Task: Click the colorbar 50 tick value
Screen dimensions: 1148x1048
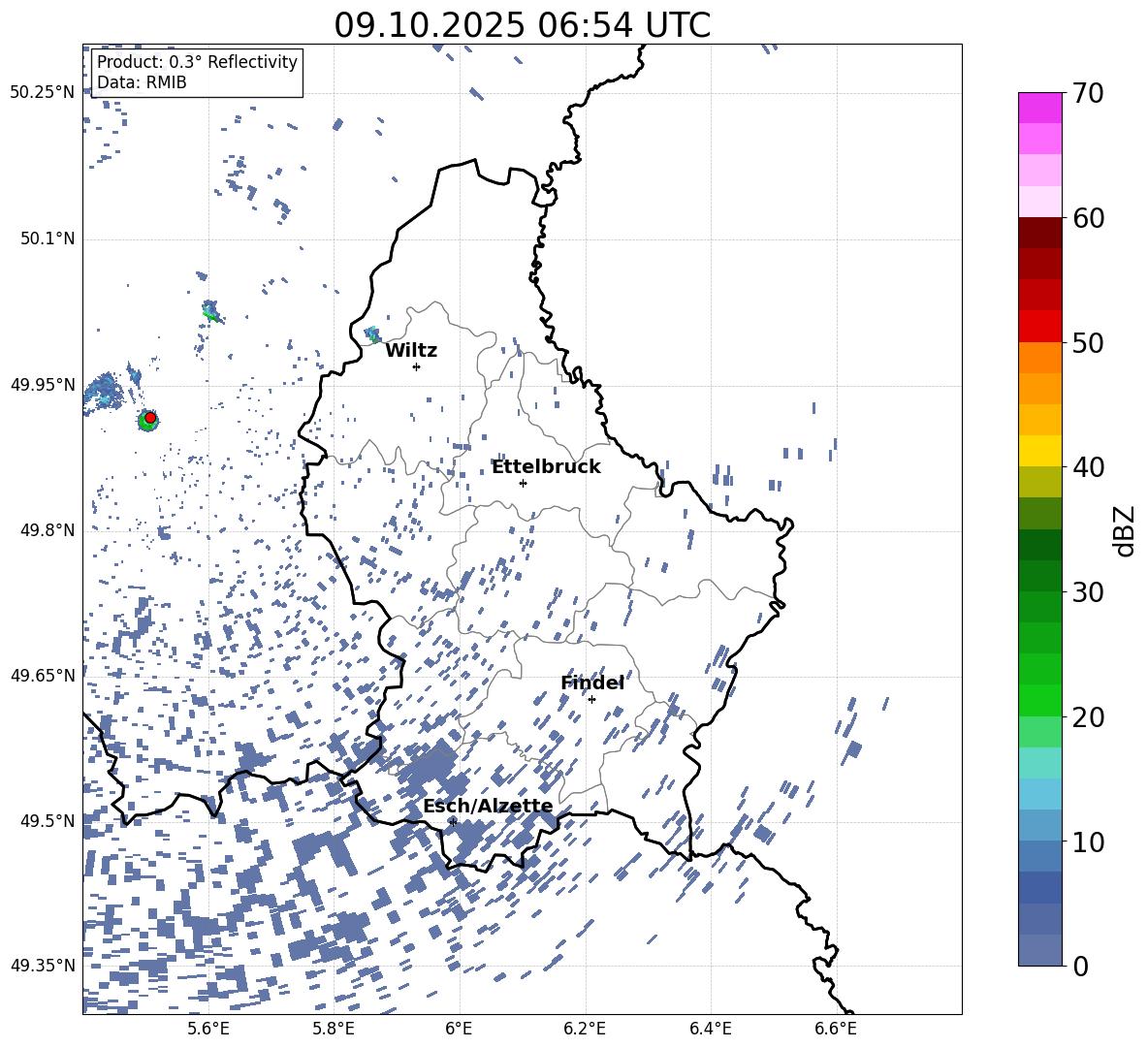Action: [x=1088, y=342]
